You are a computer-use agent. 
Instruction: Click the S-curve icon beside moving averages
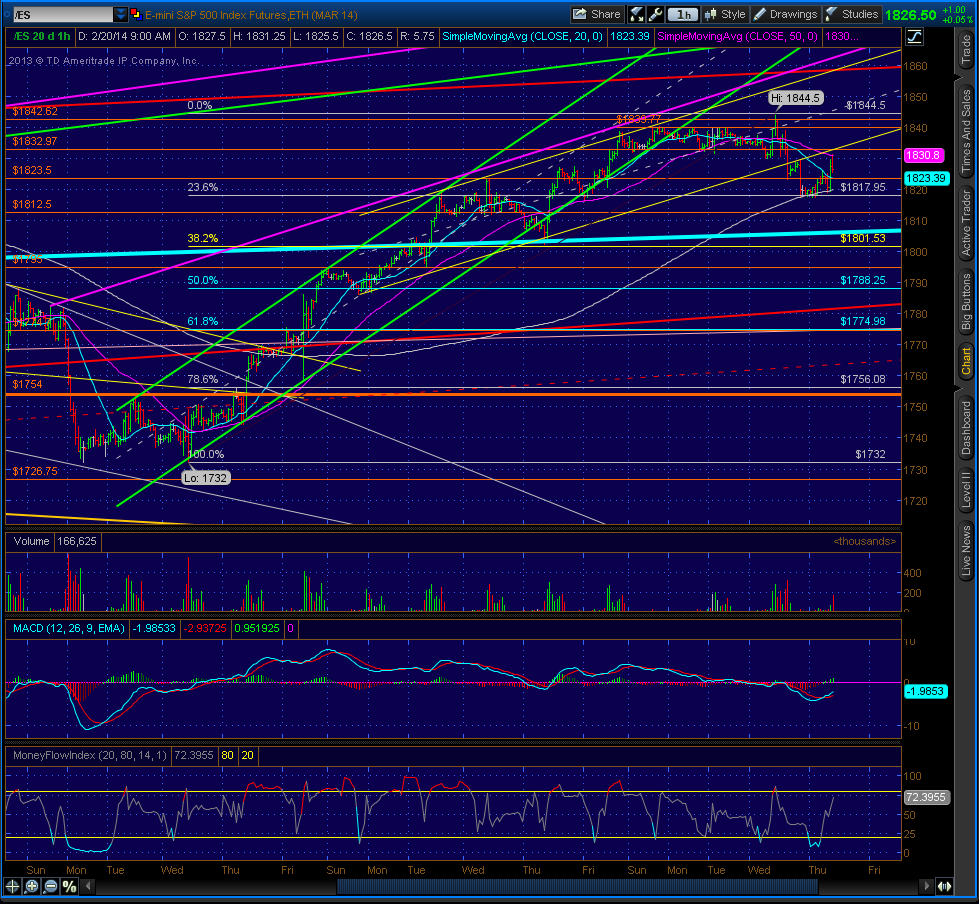tap(914, 37)
